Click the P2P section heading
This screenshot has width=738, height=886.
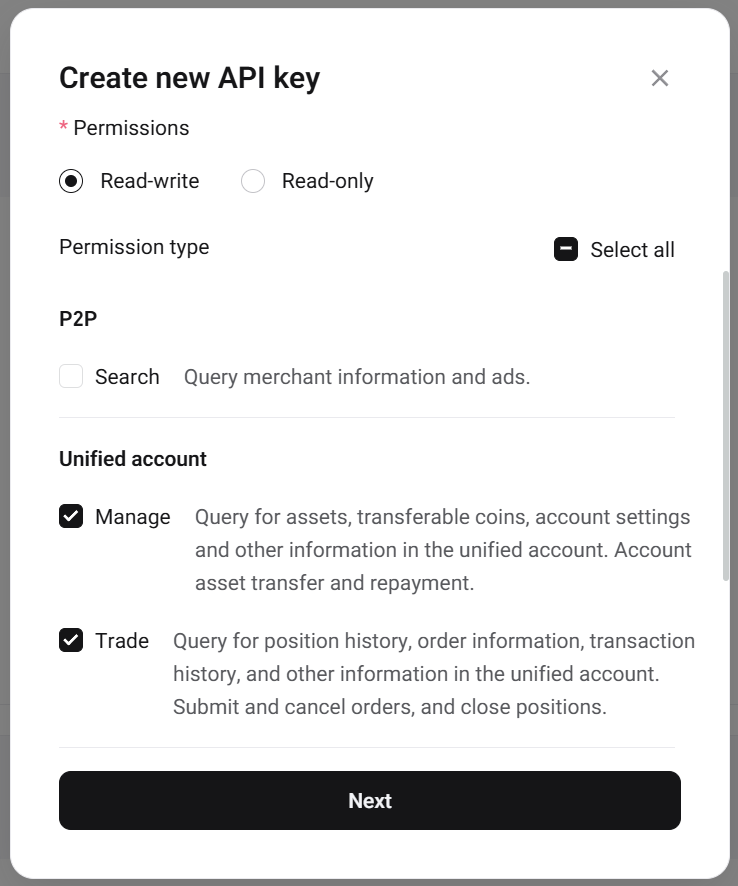coord(78,319)
